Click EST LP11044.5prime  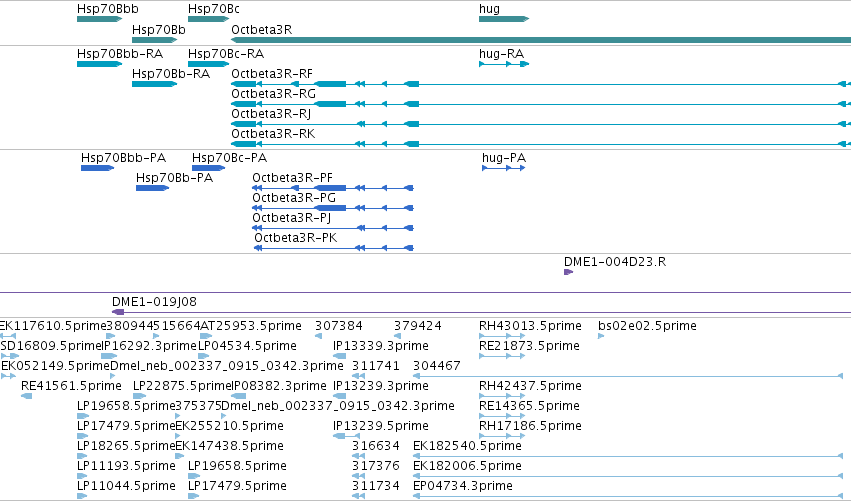point(126,486)
